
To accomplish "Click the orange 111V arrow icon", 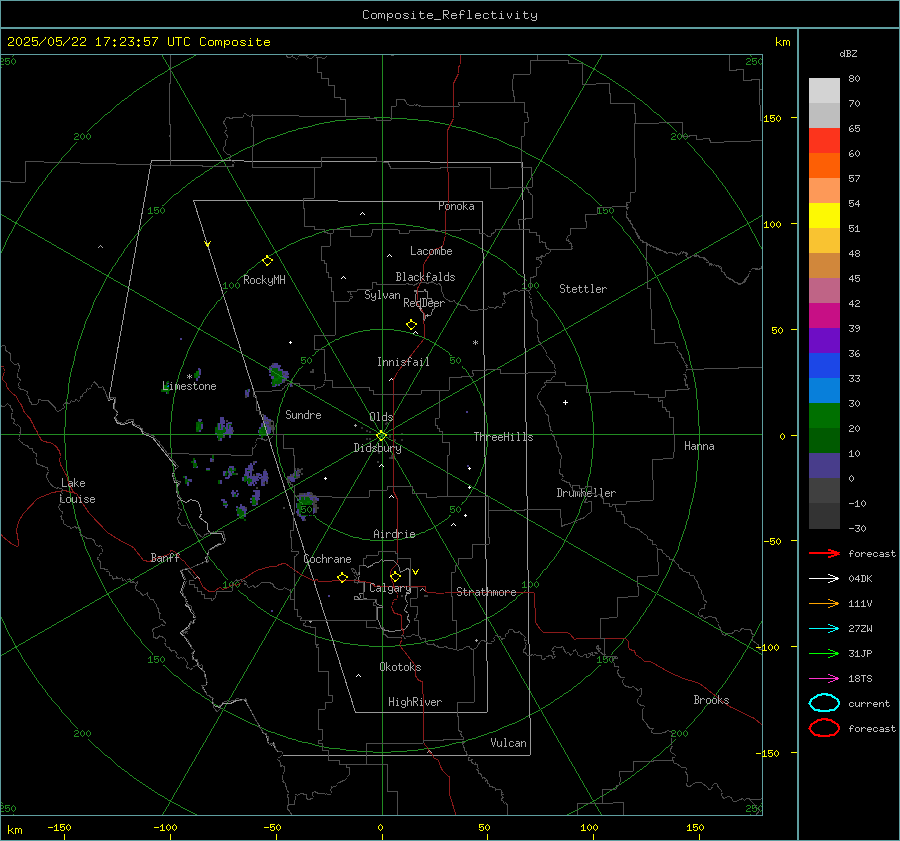I will 824,603.
